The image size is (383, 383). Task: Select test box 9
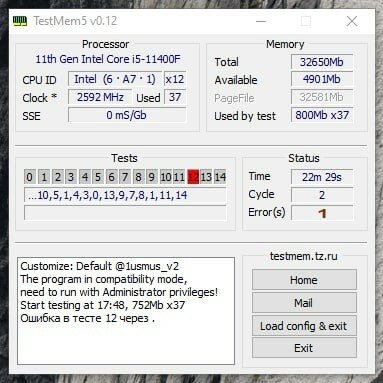(152, 177)
